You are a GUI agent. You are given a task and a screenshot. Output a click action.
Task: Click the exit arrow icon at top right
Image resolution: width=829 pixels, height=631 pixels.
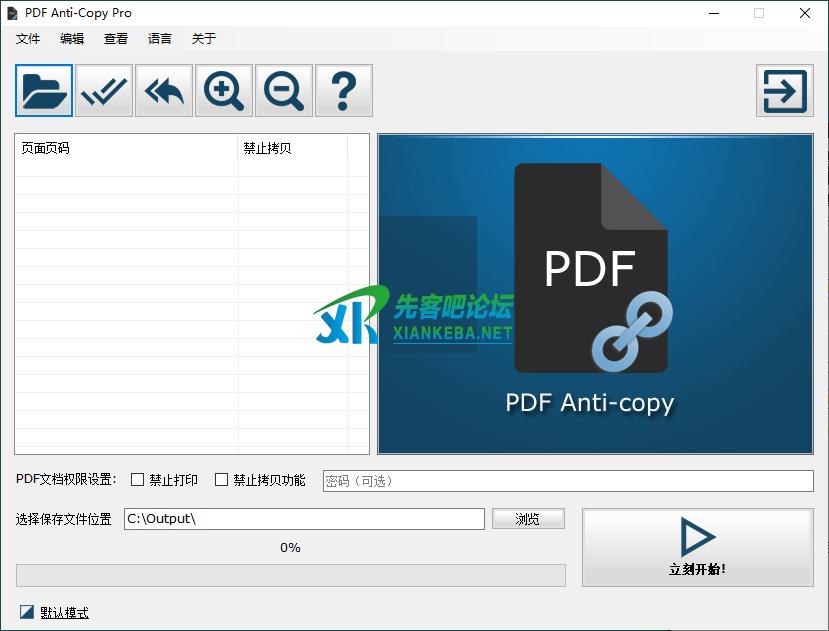point(784,91)
